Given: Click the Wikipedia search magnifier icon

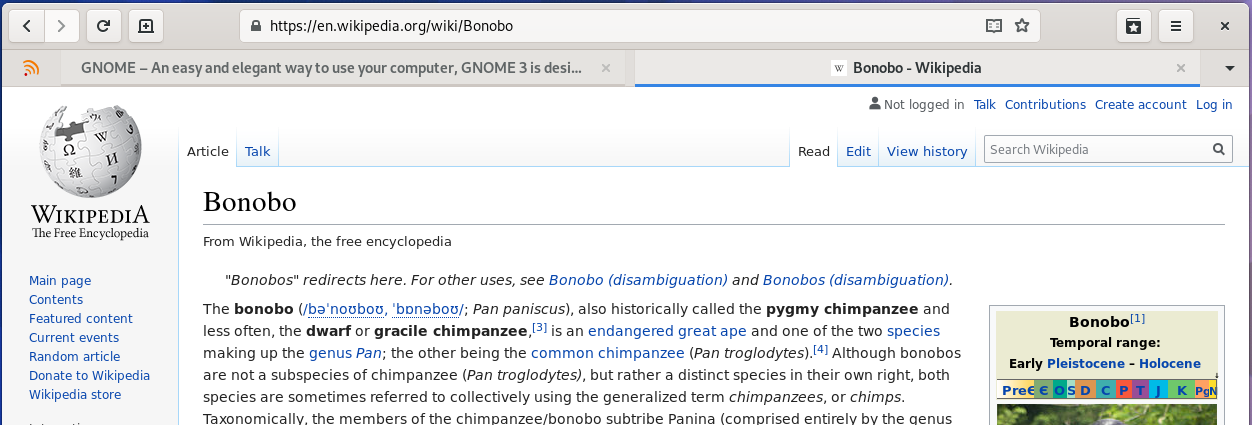Looking at the screenshot, I should (x=1219, y=150).
